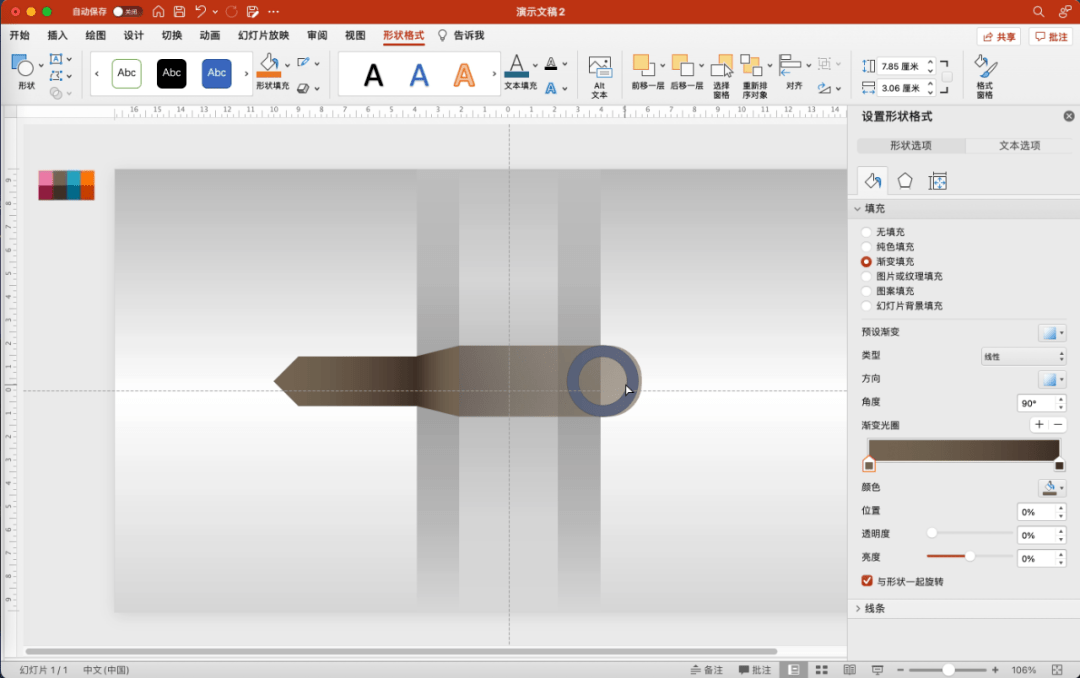Add a gradient stop with plus
This screenshot has height=678, width=1080.
[1039, 424]
